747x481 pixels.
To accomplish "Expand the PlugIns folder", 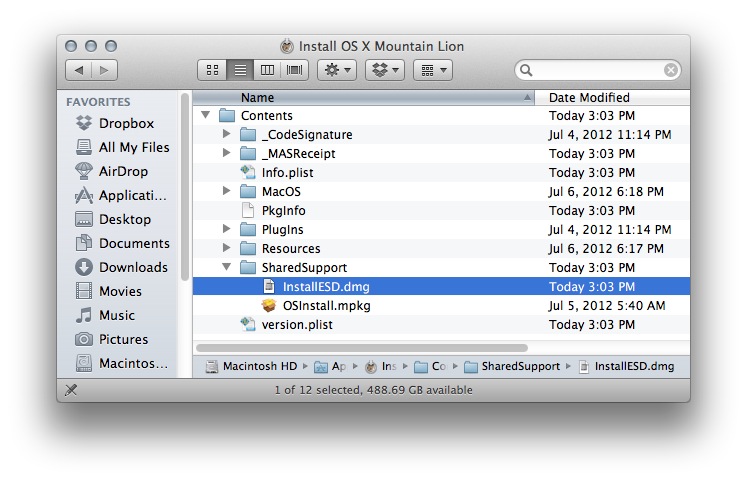I will coord(227,229).
